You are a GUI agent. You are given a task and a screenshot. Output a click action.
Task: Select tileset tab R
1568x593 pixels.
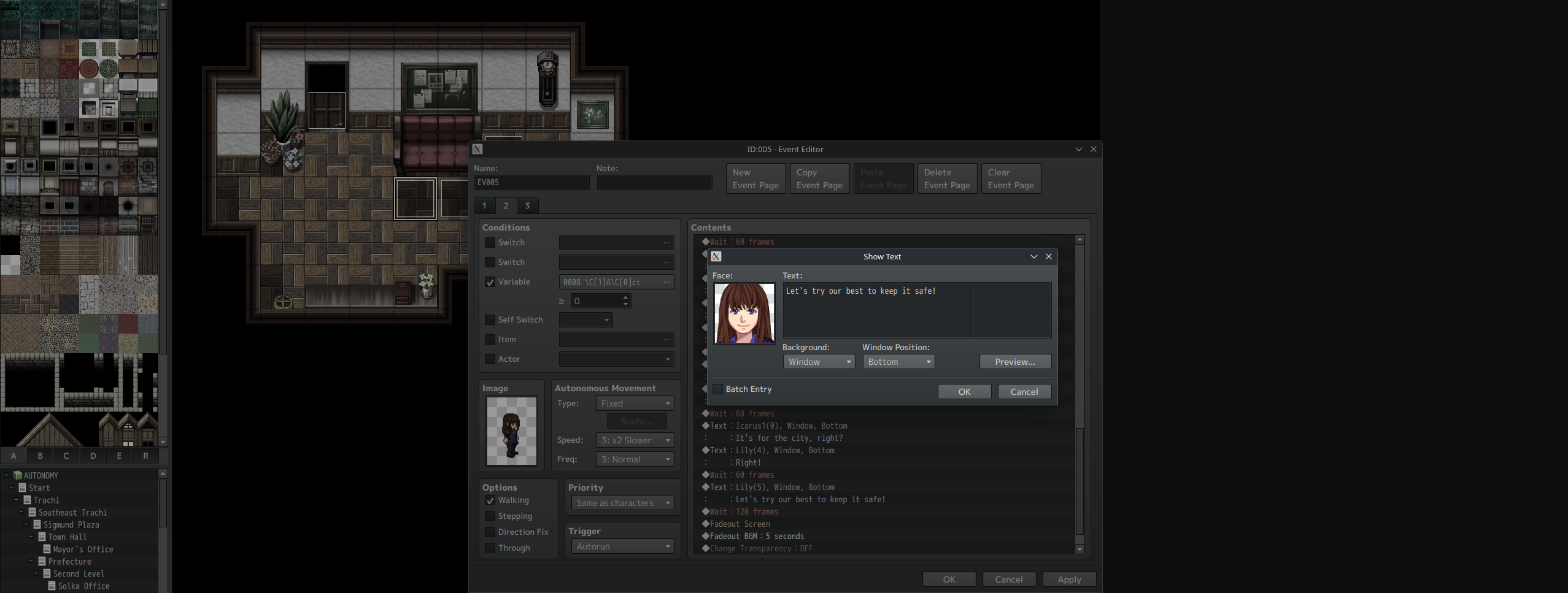(145, 456)
